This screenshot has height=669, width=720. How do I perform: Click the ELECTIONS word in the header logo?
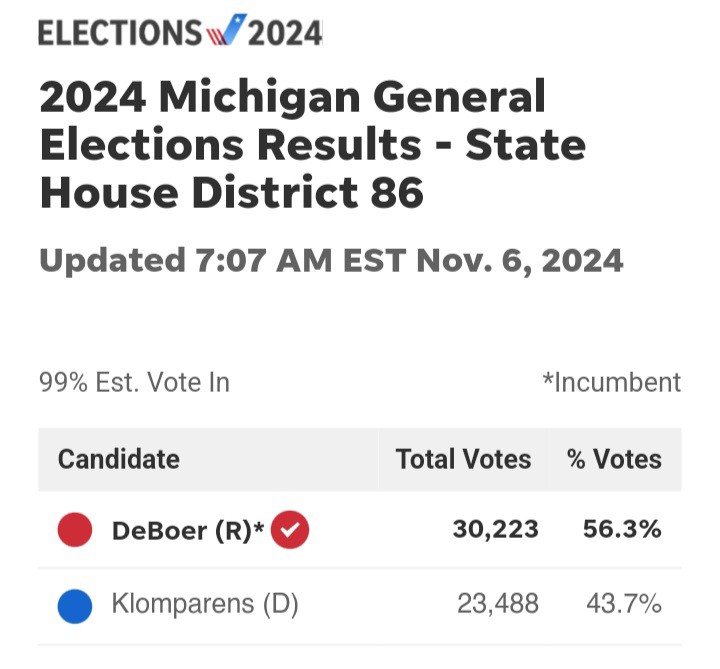point(120,33)
